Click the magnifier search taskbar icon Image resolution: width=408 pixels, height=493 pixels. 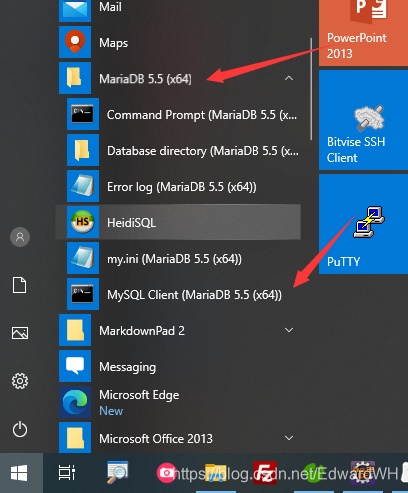point(117,472)
